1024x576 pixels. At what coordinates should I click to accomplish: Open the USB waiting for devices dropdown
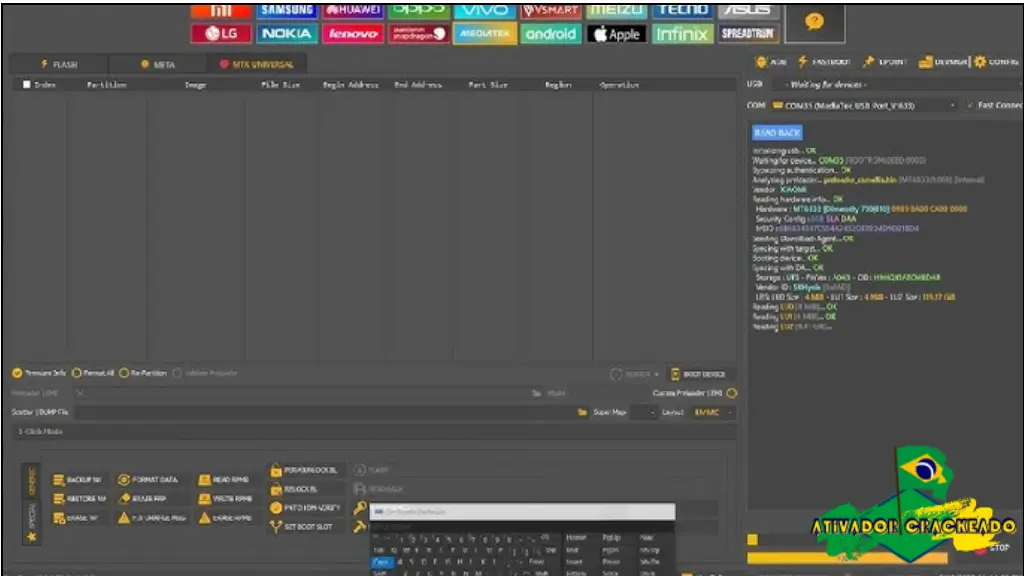(898, 84)
